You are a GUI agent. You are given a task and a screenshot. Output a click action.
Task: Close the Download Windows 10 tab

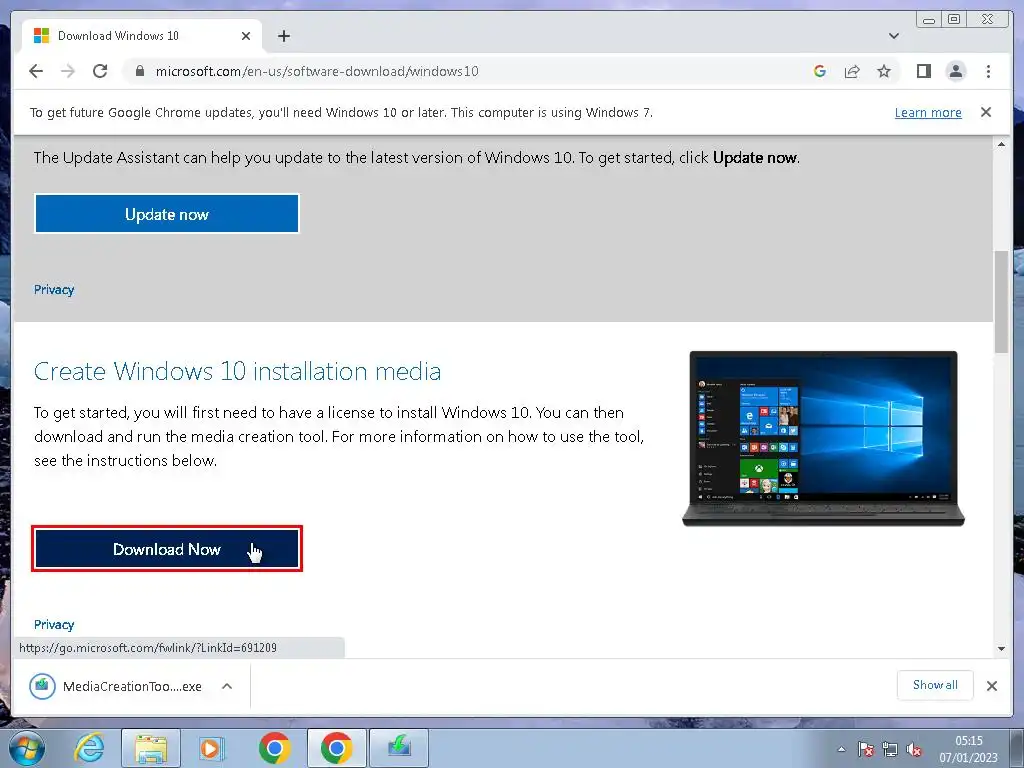[246, 36]
